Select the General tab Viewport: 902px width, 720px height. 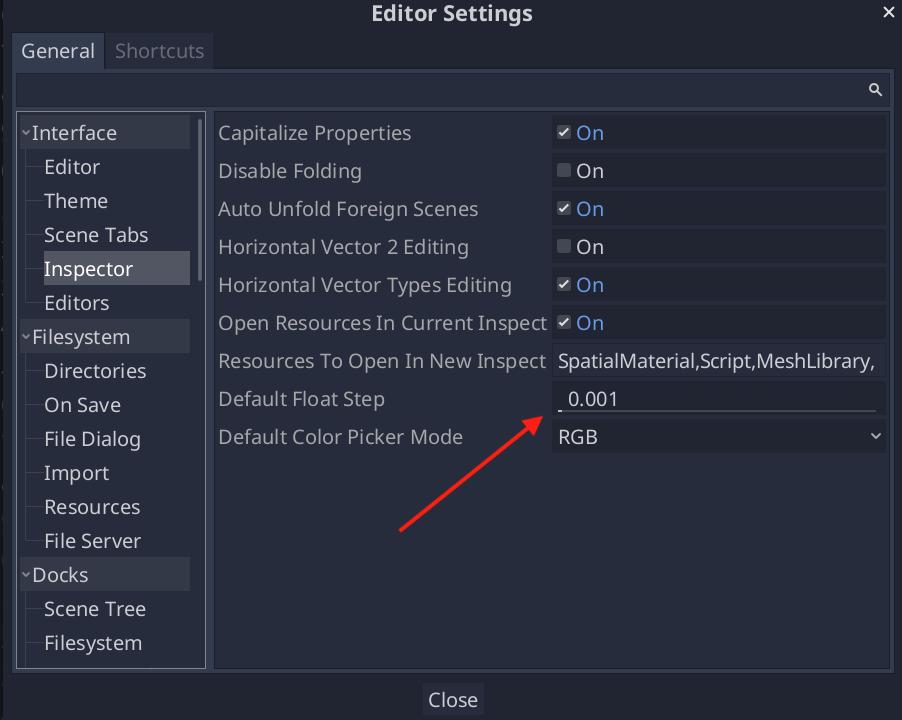pos(58,50)
